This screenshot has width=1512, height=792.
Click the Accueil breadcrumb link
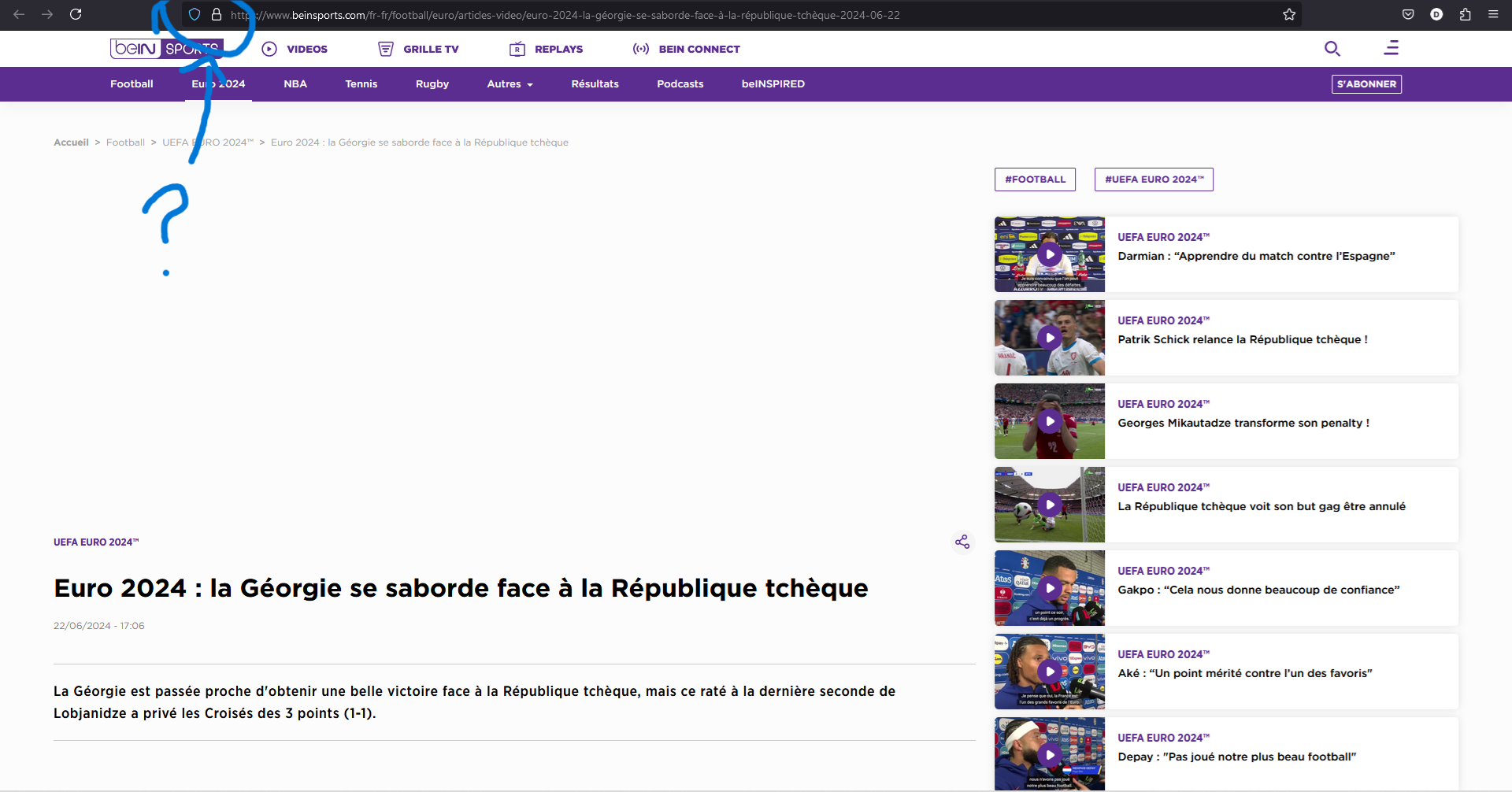coord(71,142)
